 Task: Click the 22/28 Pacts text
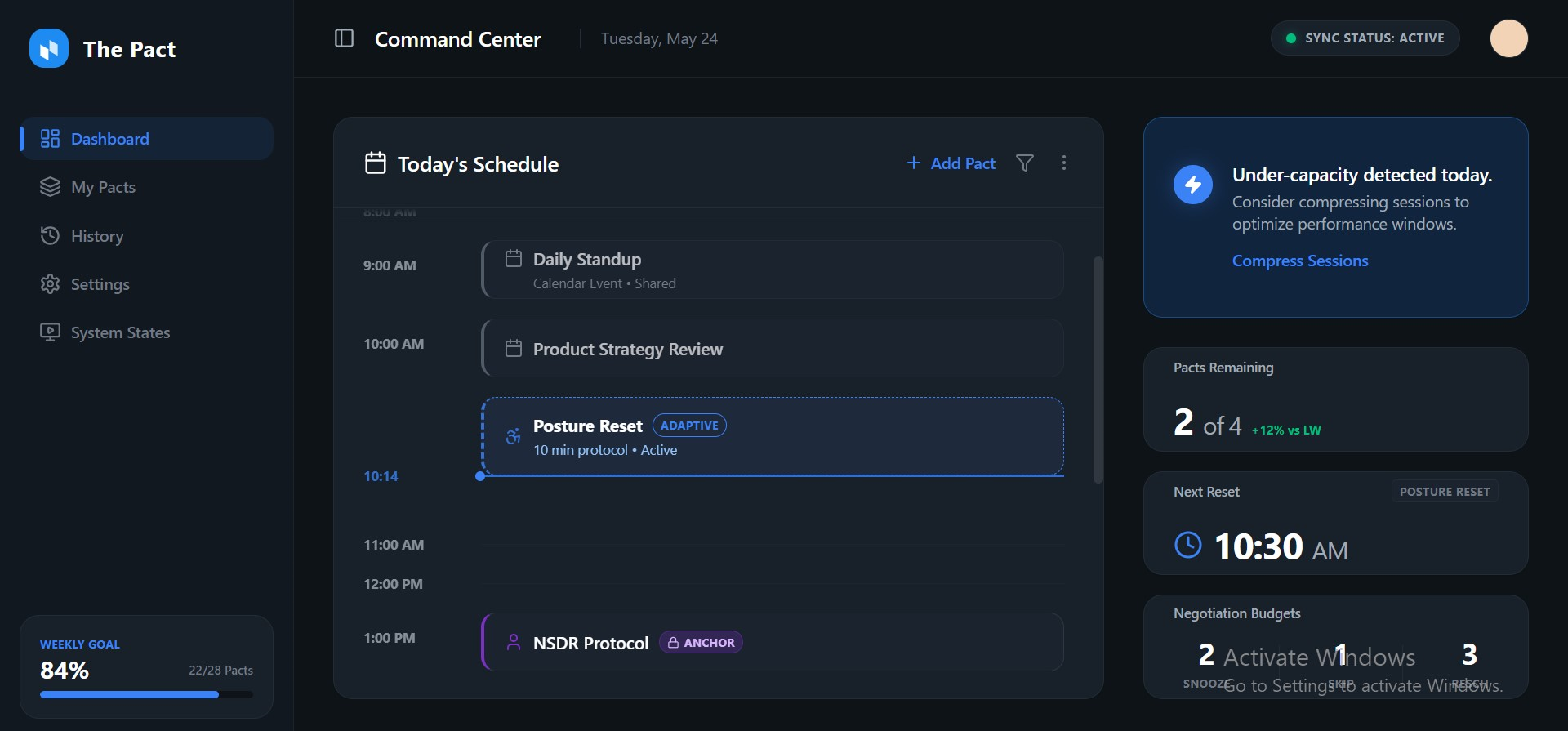220,671
